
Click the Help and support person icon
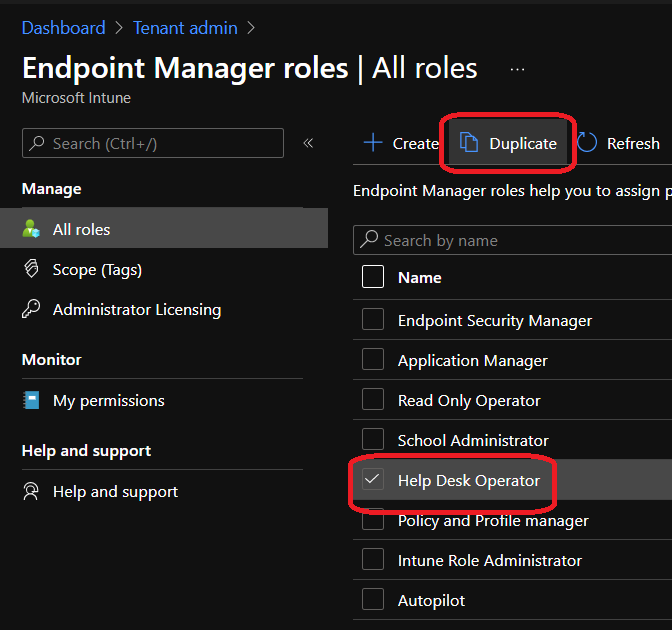click(32, 491)
